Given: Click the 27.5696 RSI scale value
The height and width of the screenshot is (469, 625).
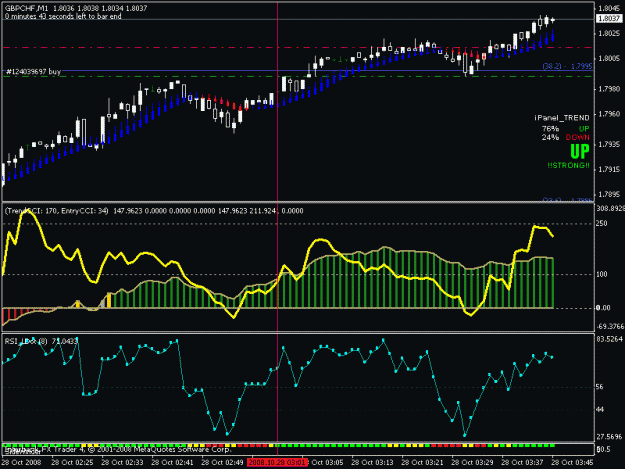Looking at the screenshot, I should (x=609, y=437).
